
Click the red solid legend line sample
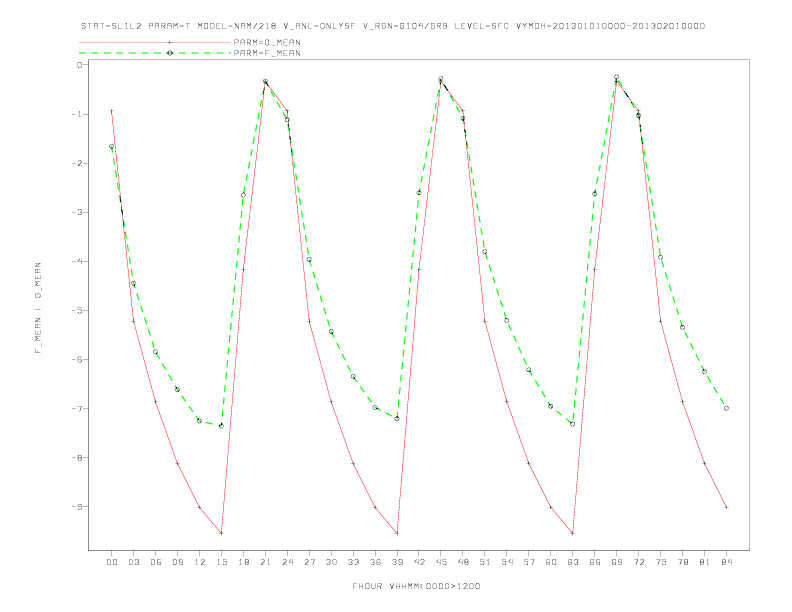[x=155, y=42]
